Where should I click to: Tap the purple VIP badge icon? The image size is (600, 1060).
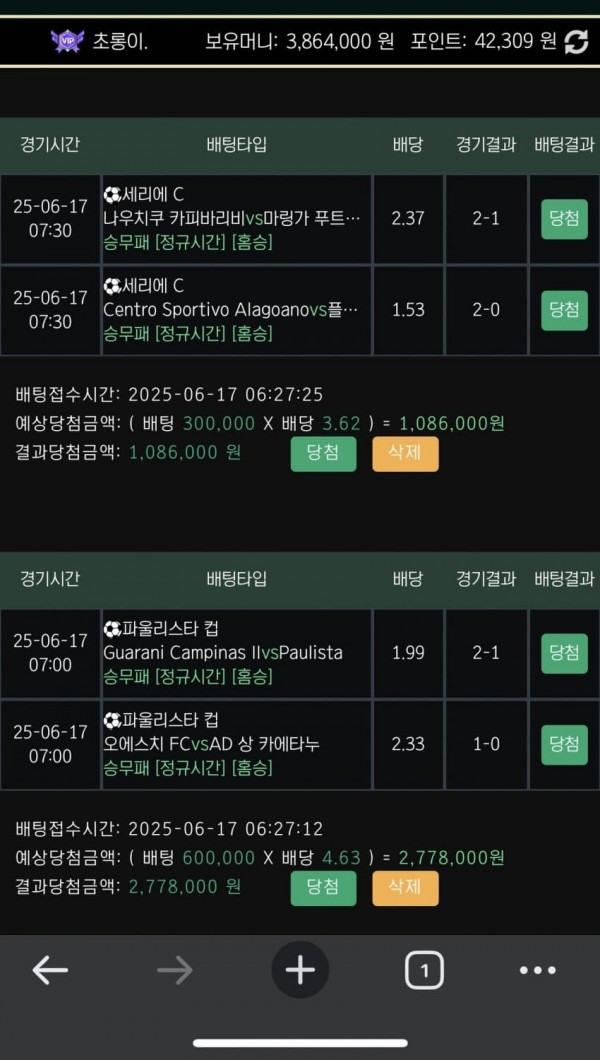point(67,41)
